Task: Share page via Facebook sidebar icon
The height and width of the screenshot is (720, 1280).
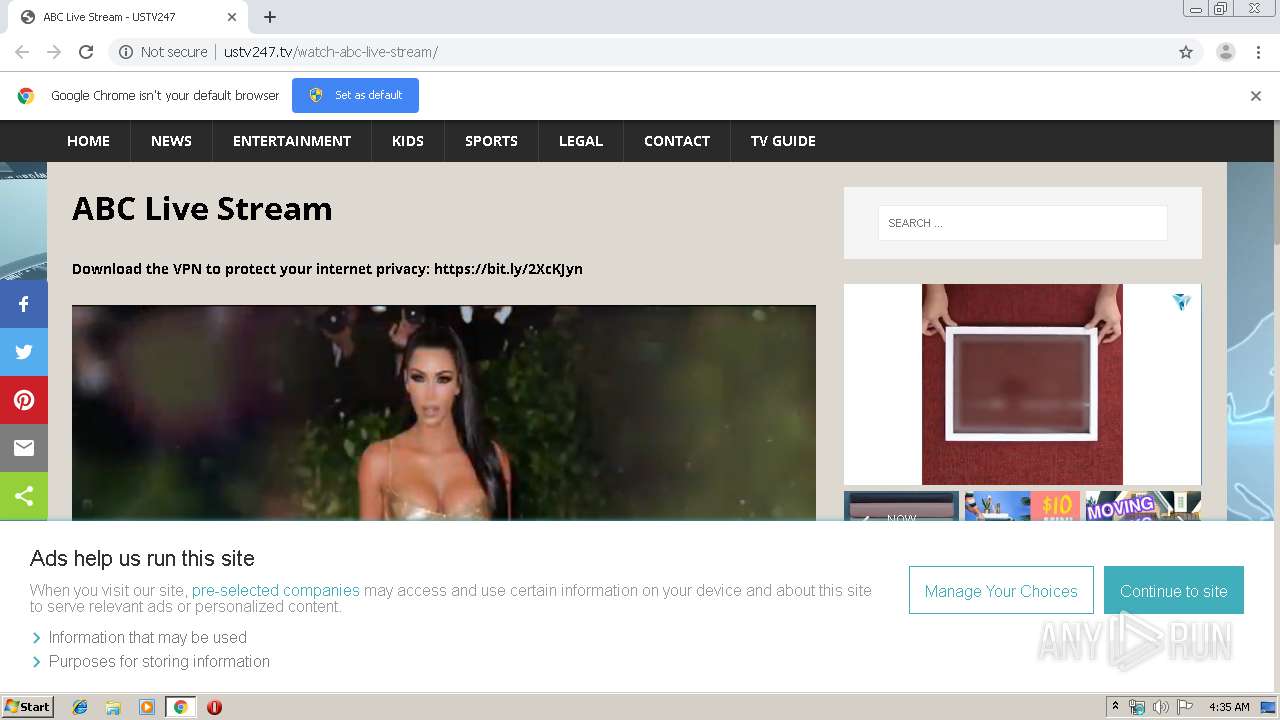Action: pos(24,304)
